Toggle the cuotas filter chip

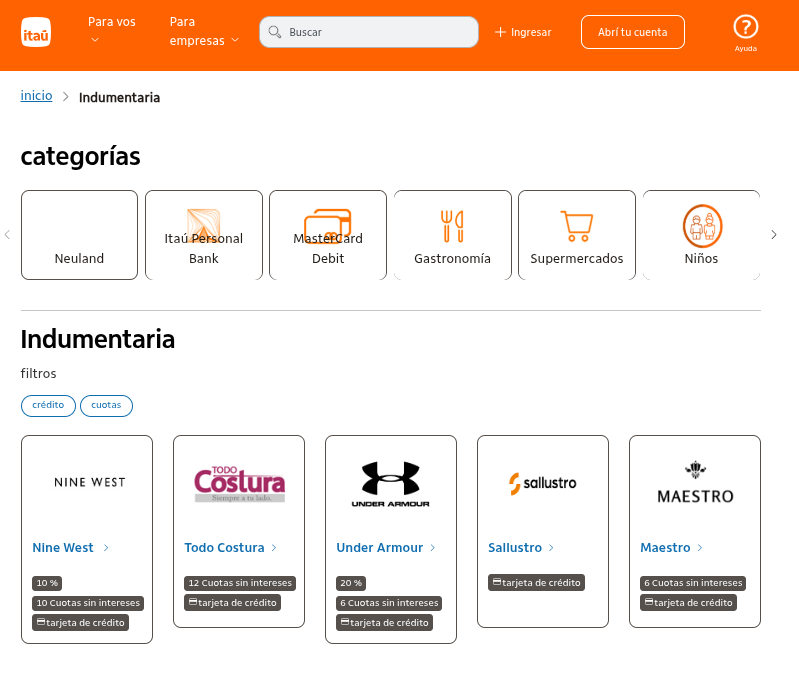(x=106, y=406)
